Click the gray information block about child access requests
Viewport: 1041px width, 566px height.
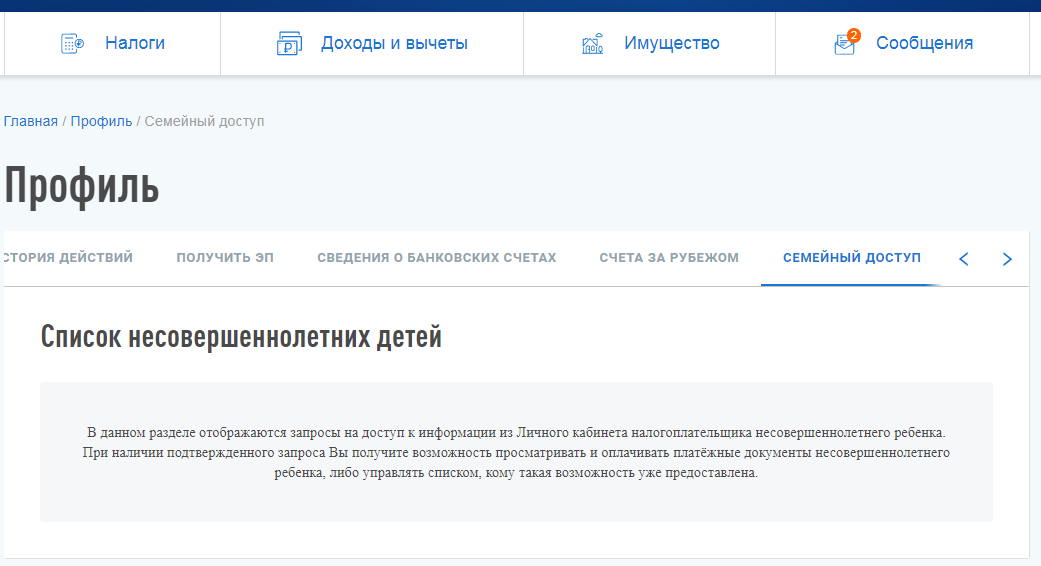point(516,452)
